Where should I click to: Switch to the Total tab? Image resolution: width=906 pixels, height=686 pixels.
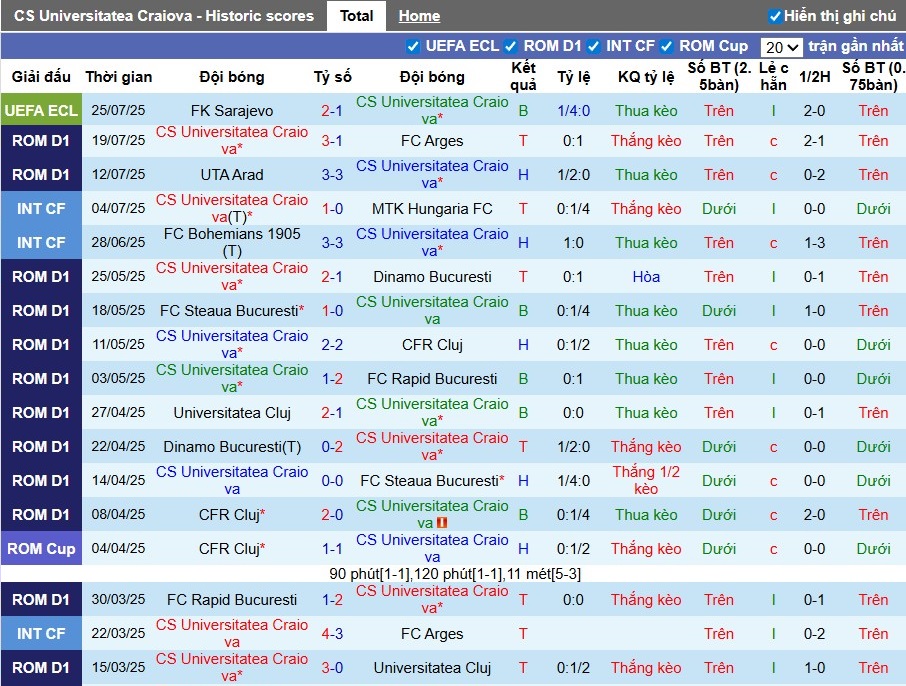coord(357,16)
